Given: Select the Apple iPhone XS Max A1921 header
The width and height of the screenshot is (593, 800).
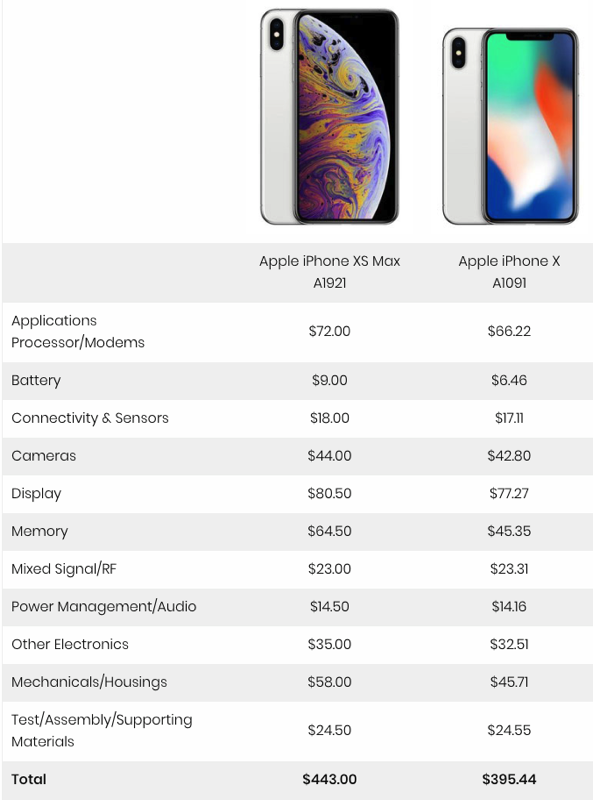Looking at the screenshot, I should click(330, 272).
